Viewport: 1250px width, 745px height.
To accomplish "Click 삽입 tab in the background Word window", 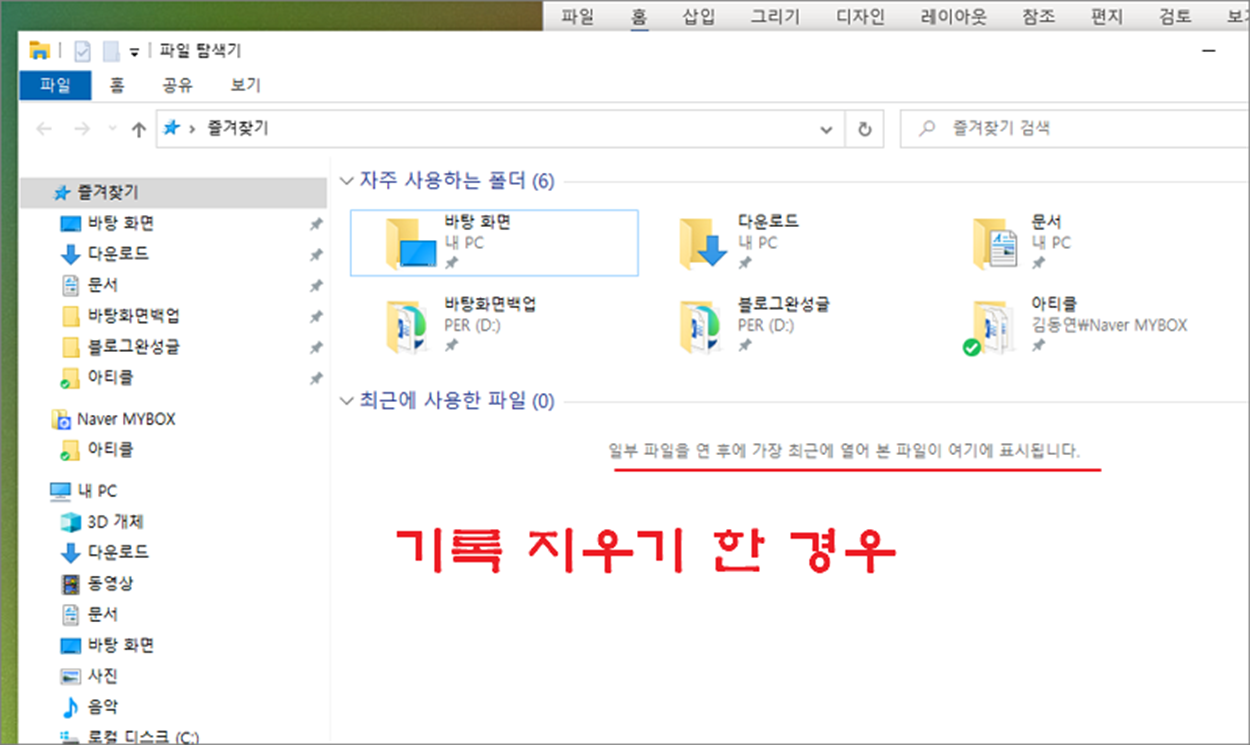I will coord(699,16).
